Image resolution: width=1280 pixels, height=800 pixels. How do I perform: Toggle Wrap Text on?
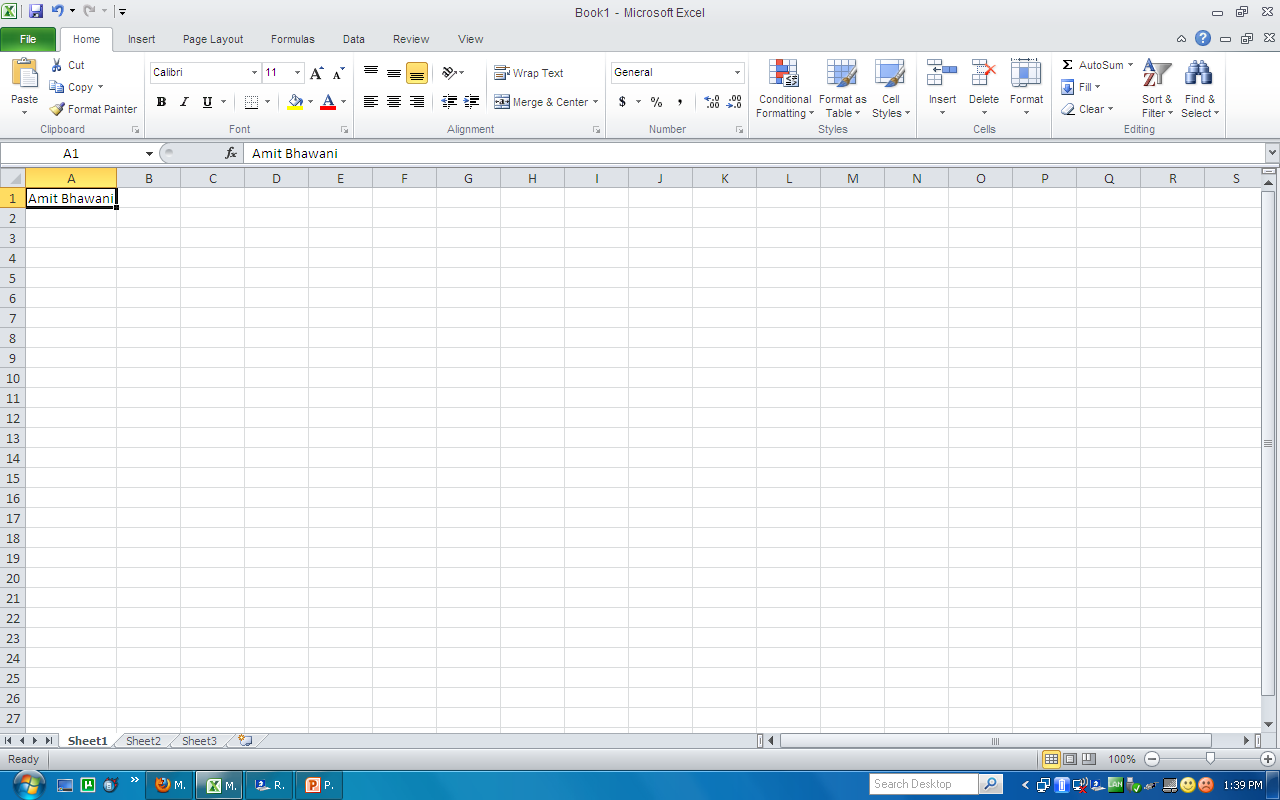[x=528, y=72]
